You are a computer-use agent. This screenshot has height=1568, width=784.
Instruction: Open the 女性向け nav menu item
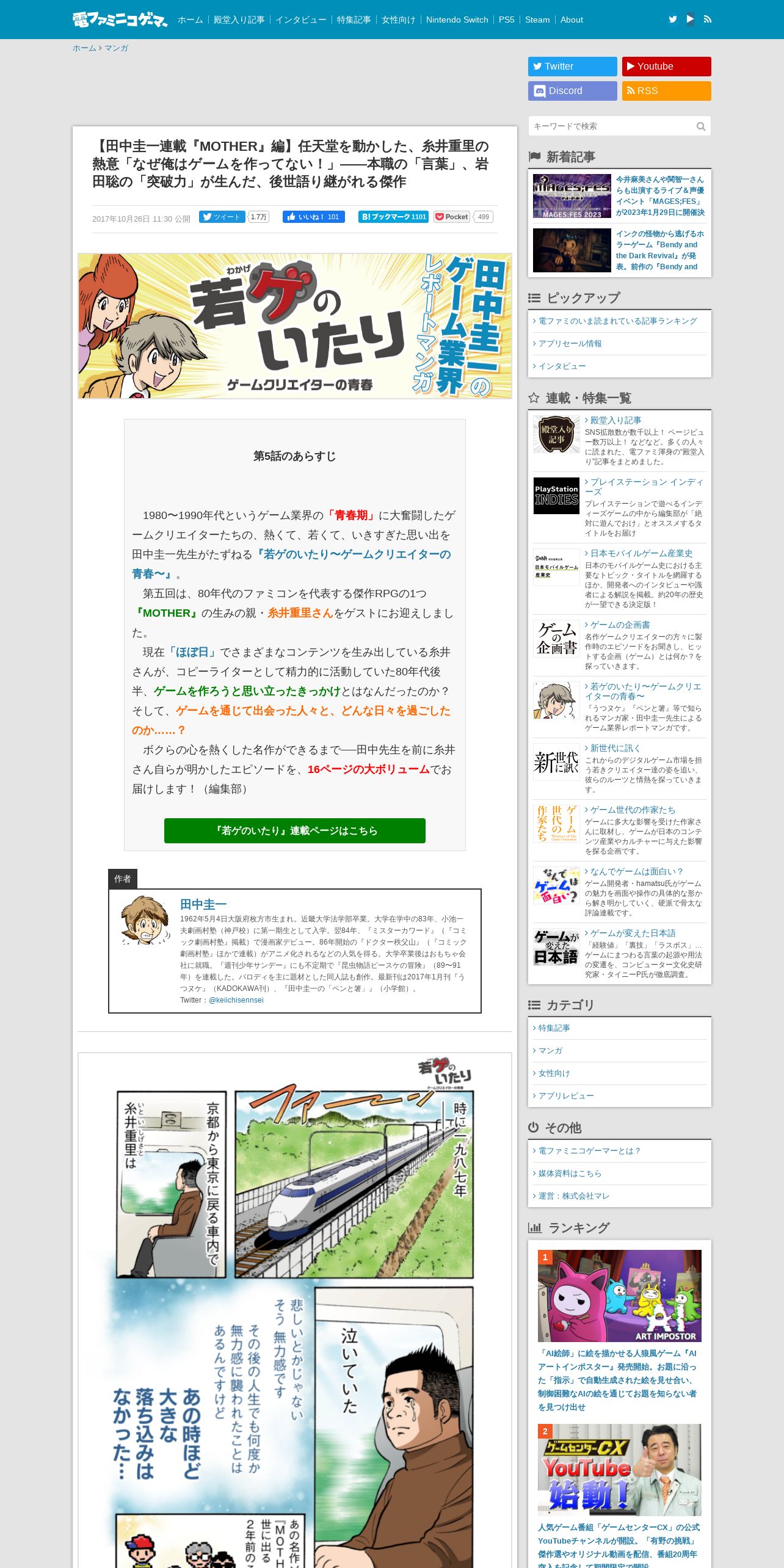point(399,20)
